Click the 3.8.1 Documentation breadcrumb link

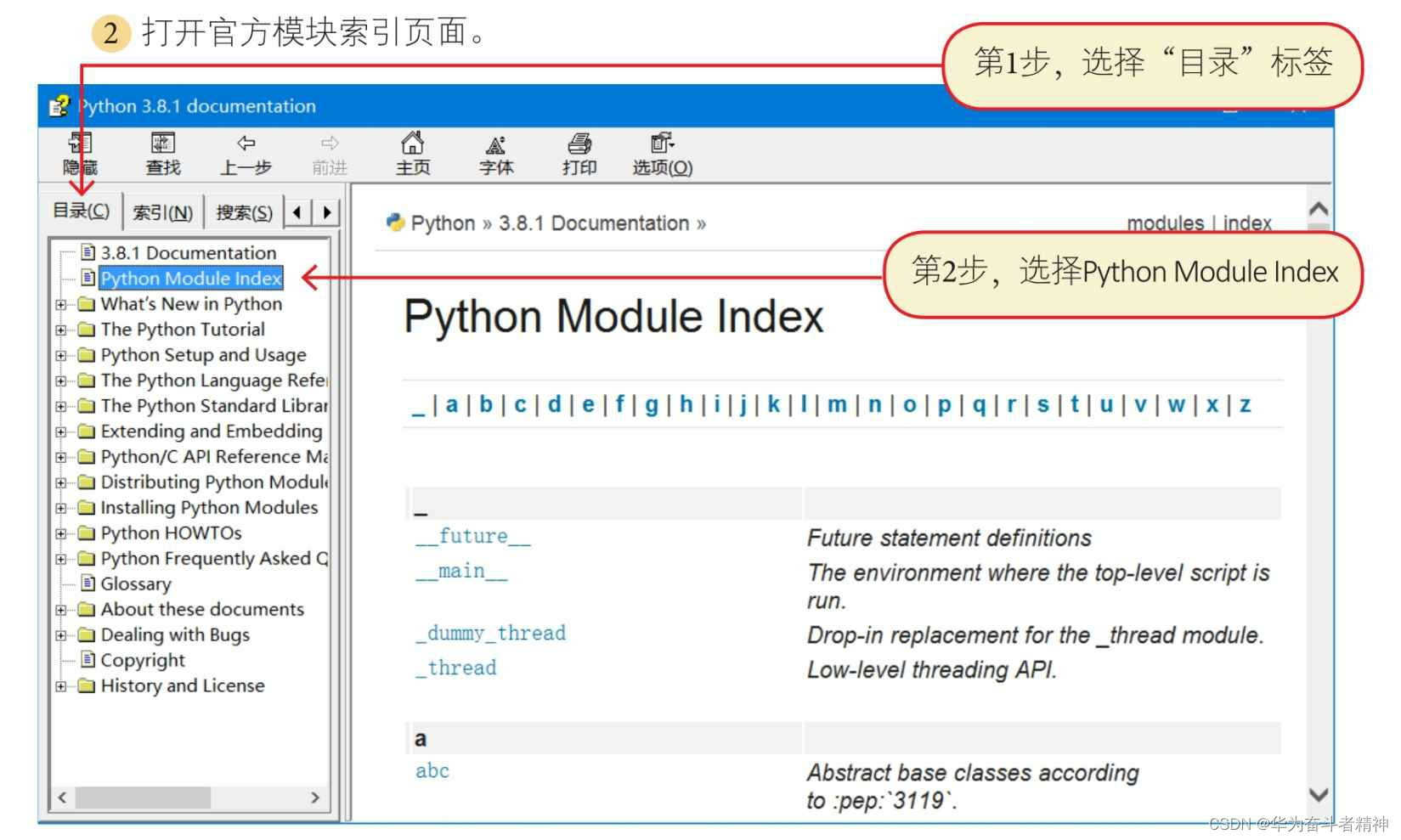pos(594,223)
